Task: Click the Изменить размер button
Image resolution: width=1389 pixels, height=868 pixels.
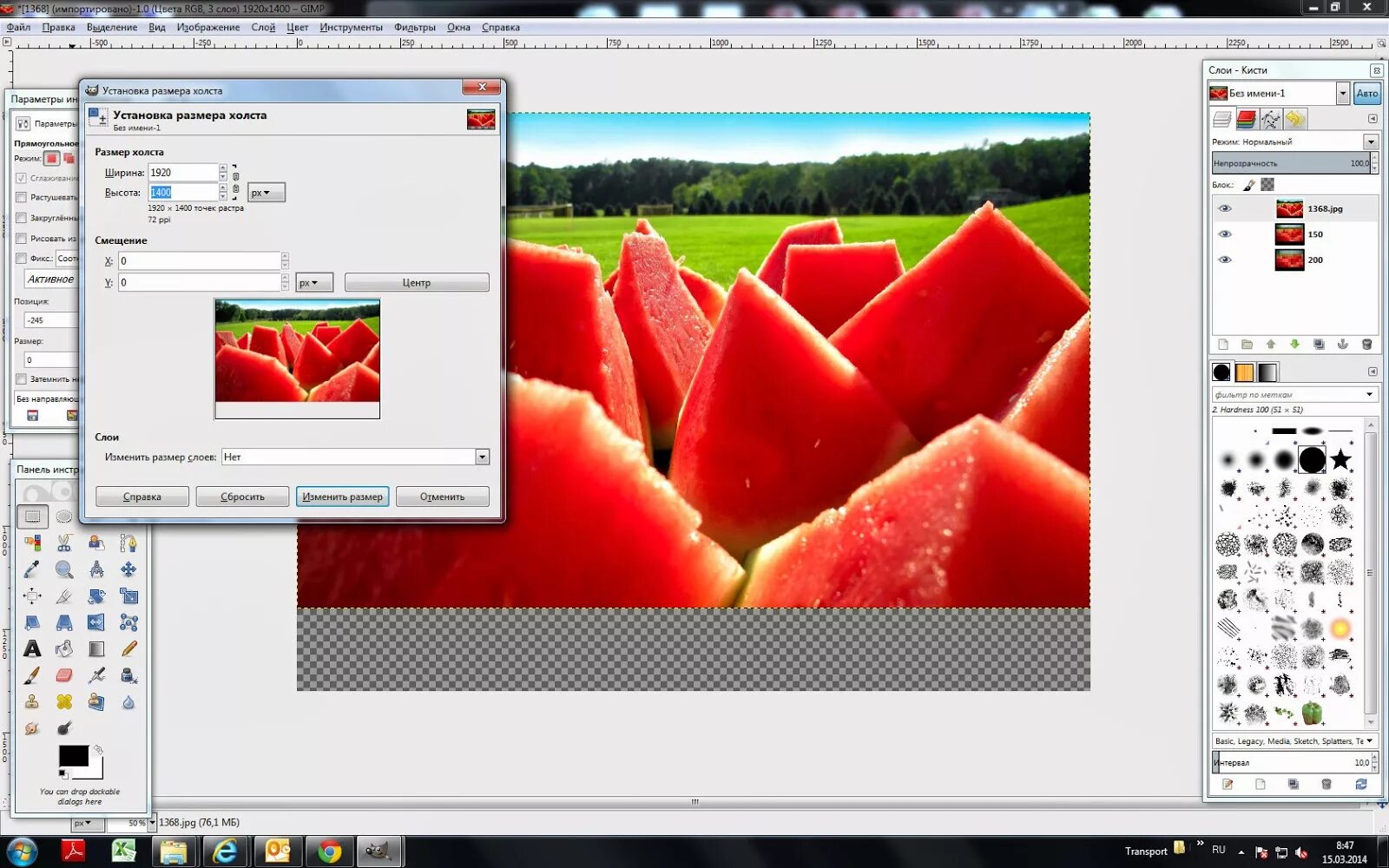Action: point(342,496)
